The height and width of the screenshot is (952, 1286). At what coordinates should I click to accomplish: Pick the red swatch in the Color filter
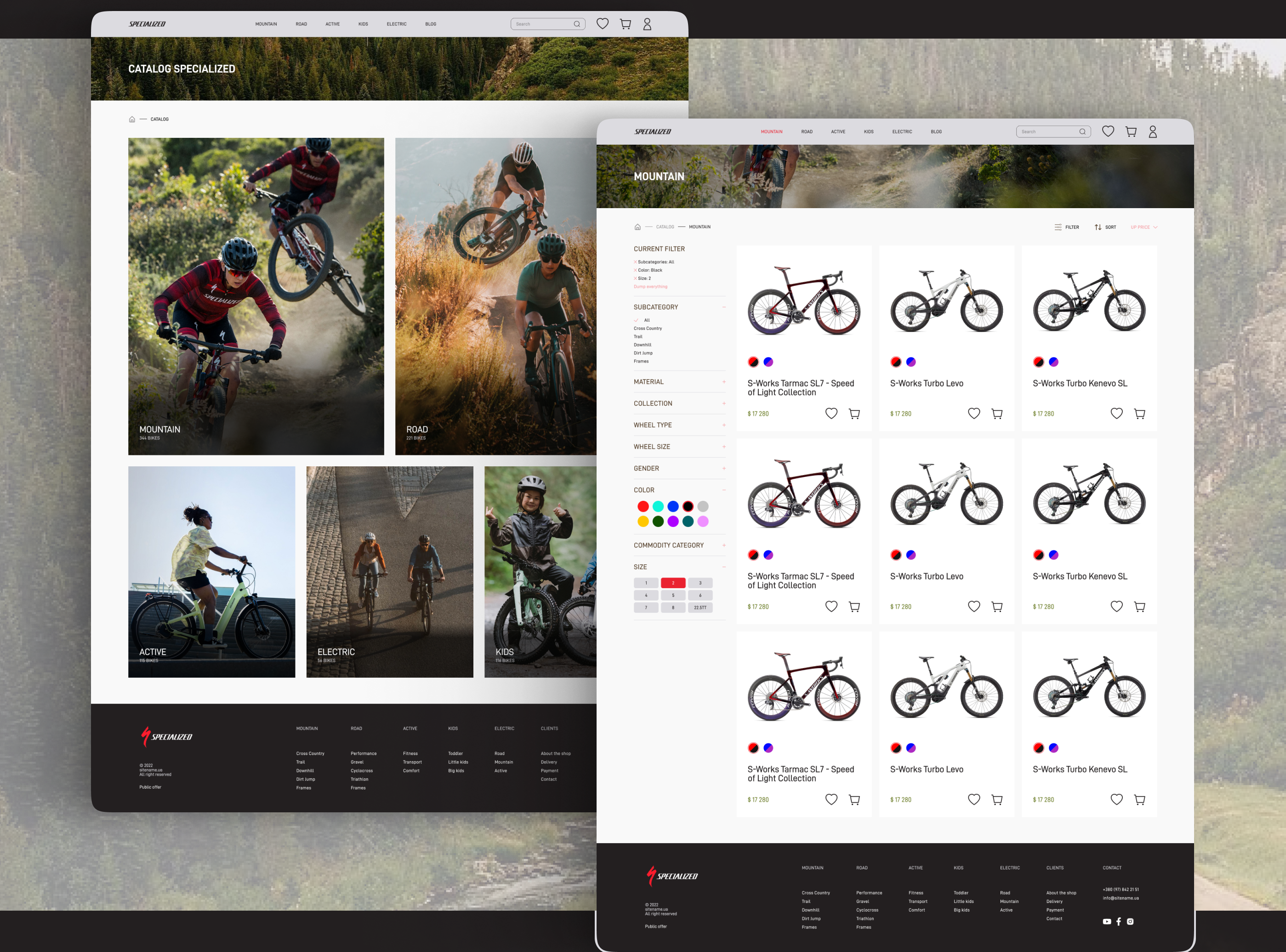point(643,506)
